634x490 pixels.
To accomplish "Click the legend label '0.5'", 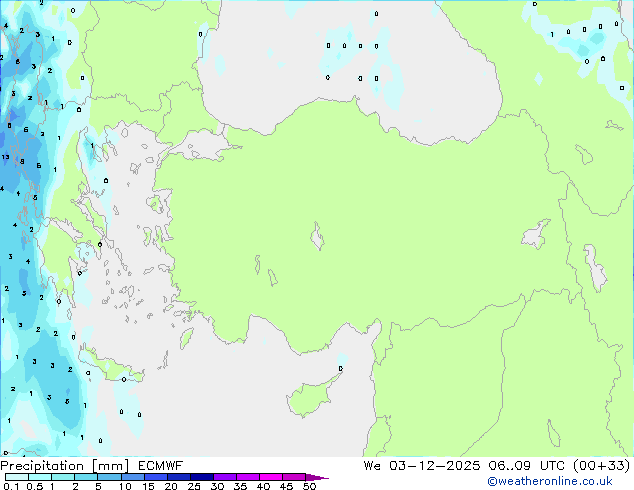I will 34,486.
